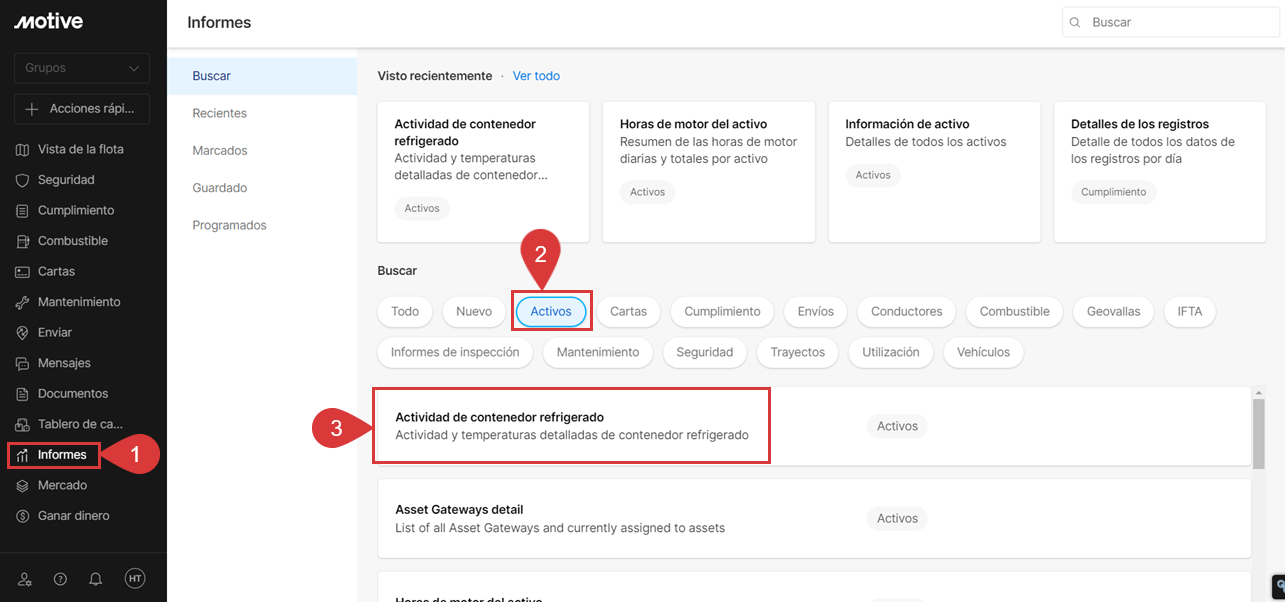Click the Cartas card icon

tap(23, 272)
